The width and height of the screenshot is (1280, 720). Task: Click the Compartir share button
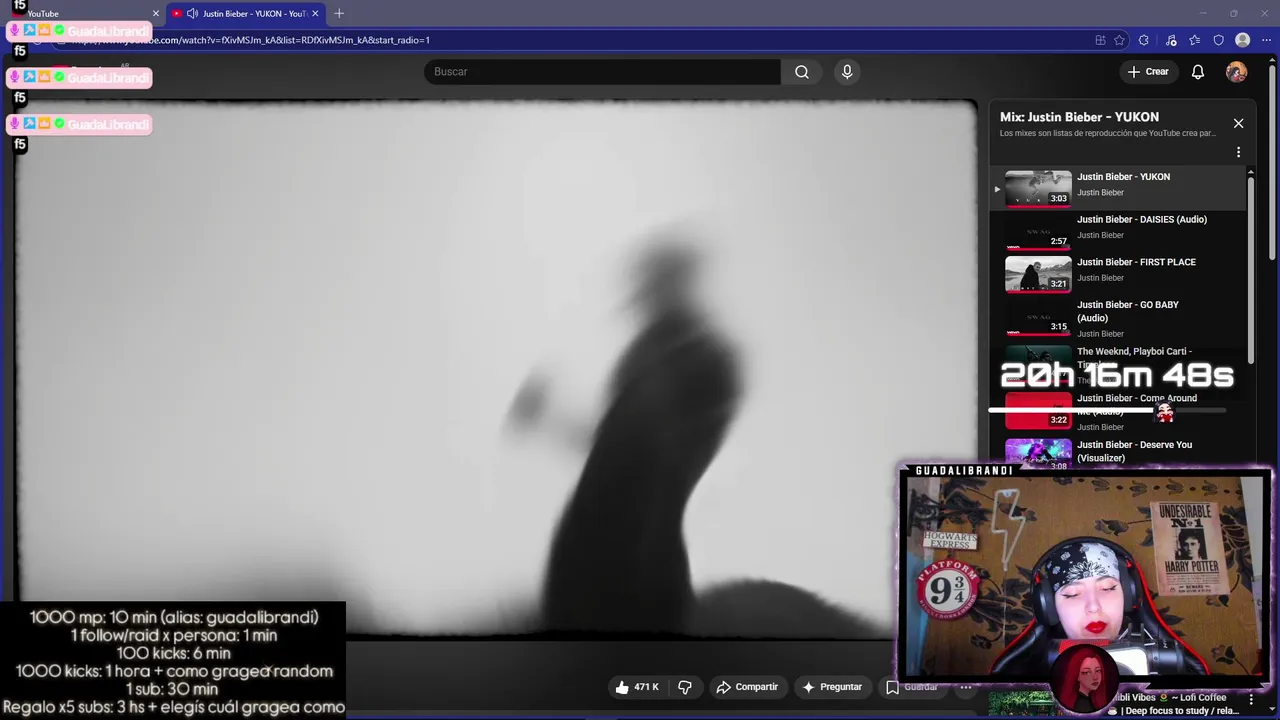tap(746, 687)
